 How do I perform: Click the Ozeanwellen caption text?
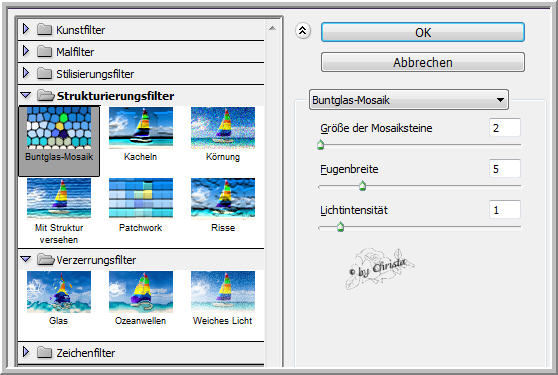click(x=141, y=321)
